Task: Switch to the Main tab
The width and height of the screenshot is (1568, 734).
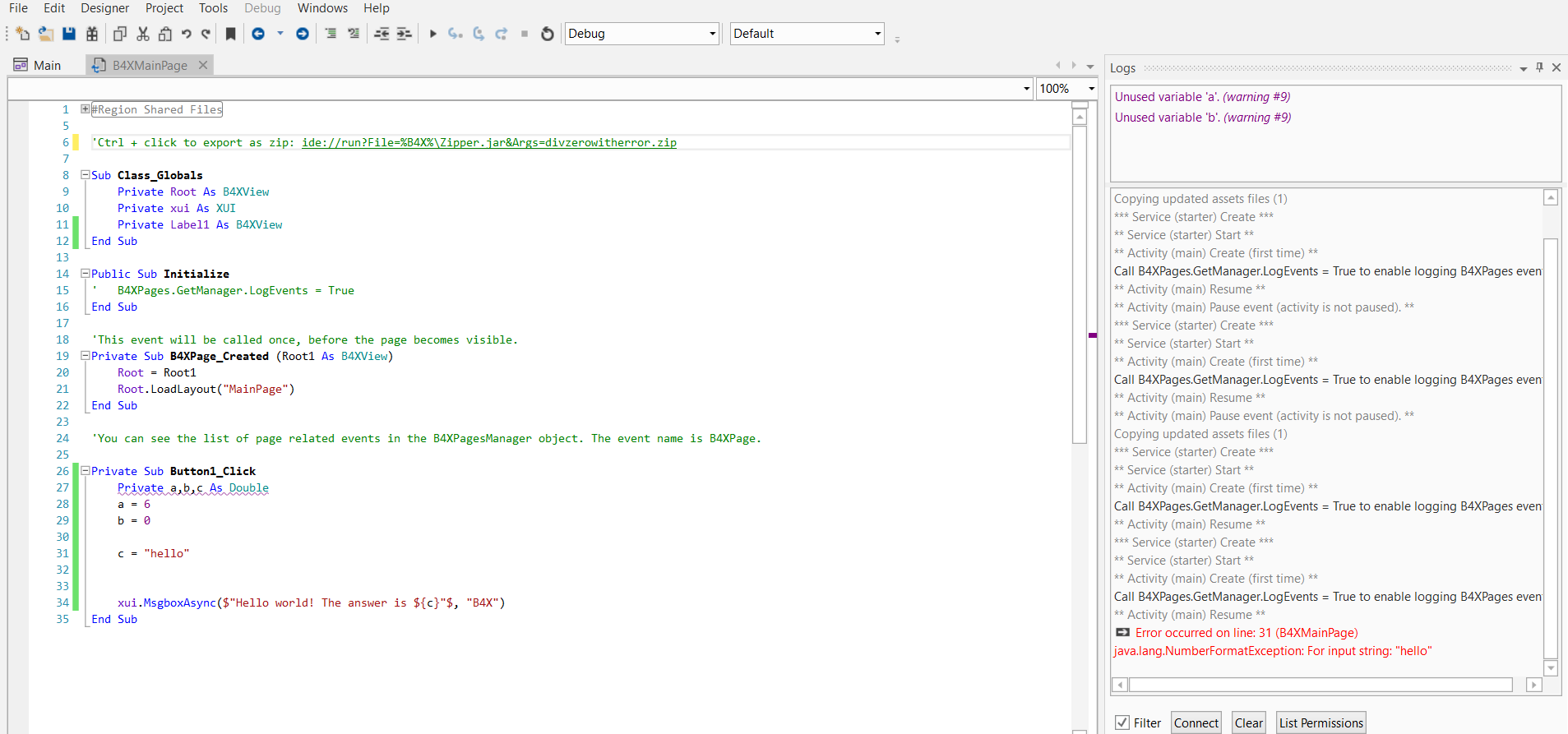Action: point(47,66)
